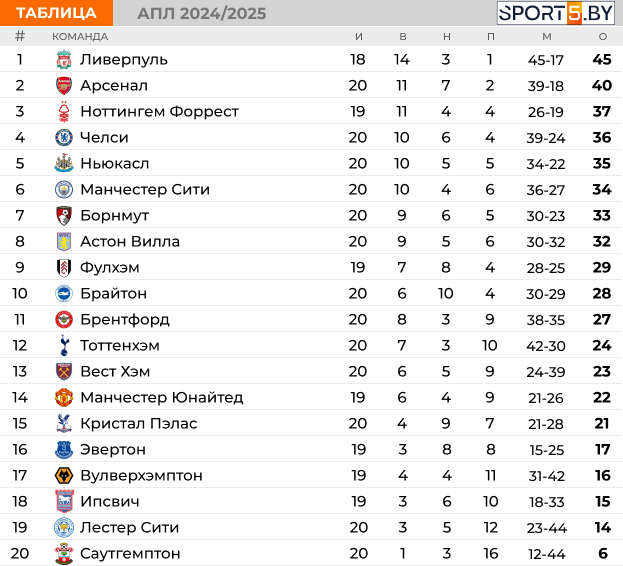
Task: Select Liverpool's 45 points value
Action: (x=602, y=60)
